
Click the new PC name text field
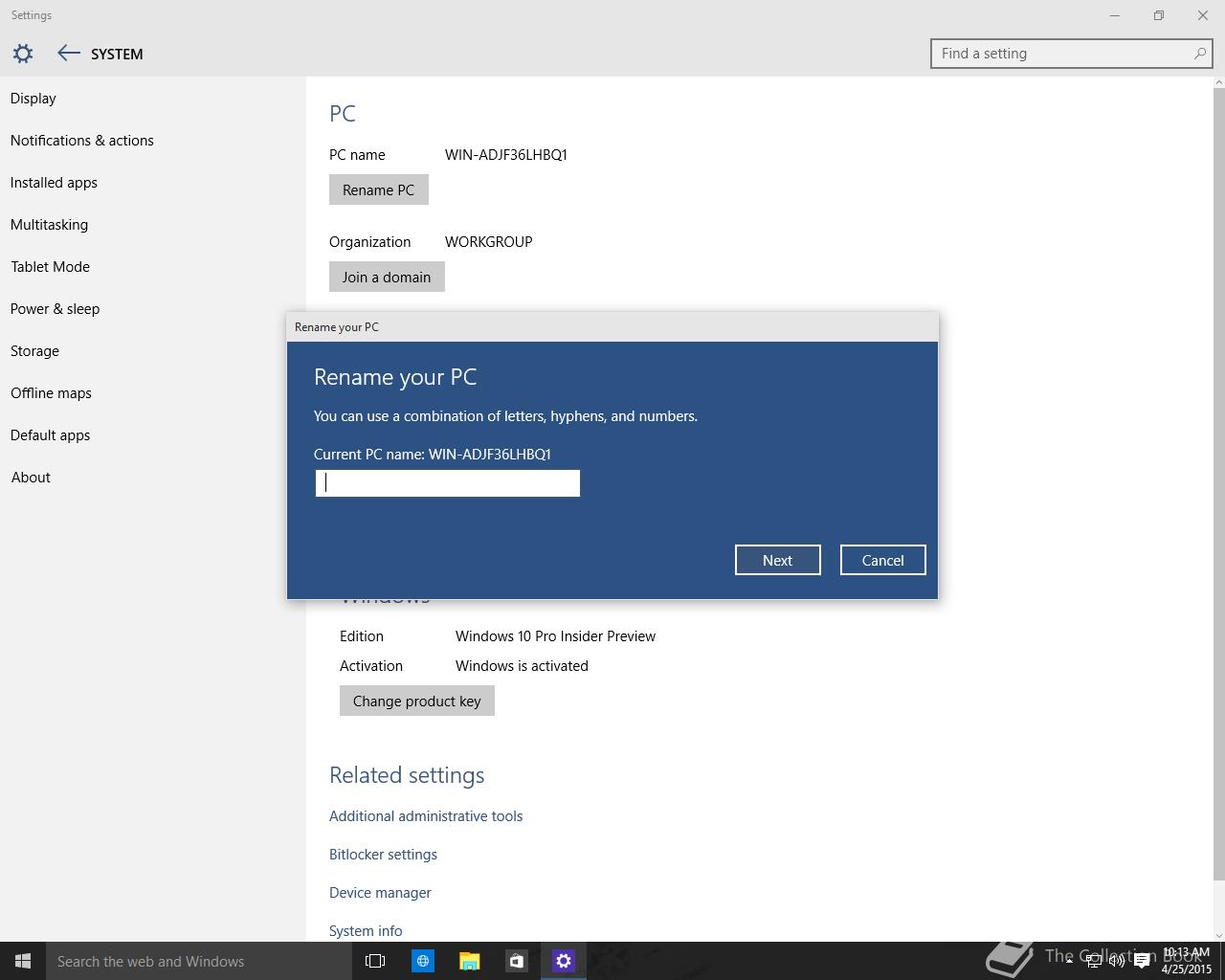[x=447, y=483]
